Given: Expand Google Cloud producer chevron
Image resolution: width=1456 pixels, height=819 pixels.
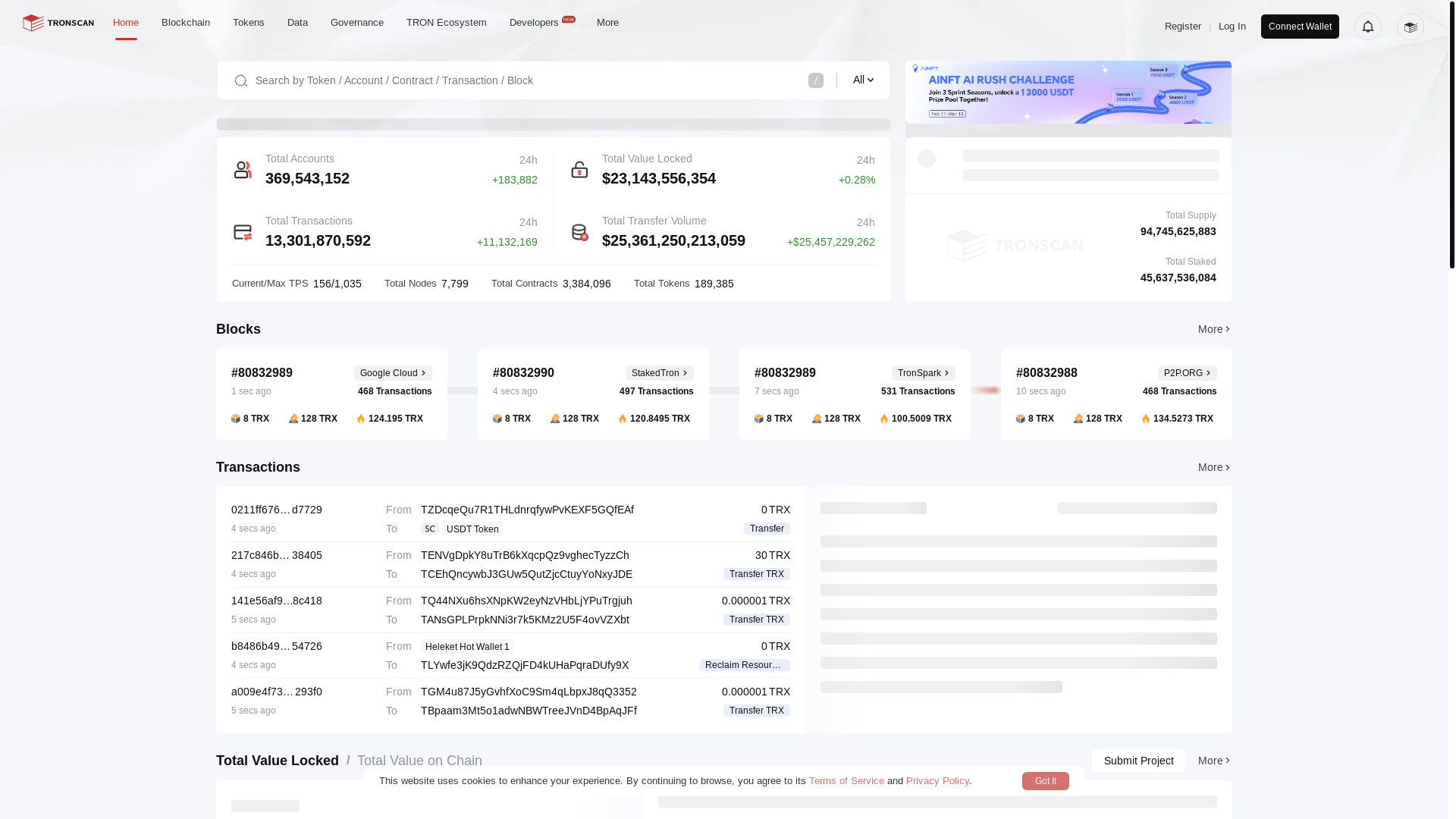Looking at the screenshot, I should tap(423, 373).
